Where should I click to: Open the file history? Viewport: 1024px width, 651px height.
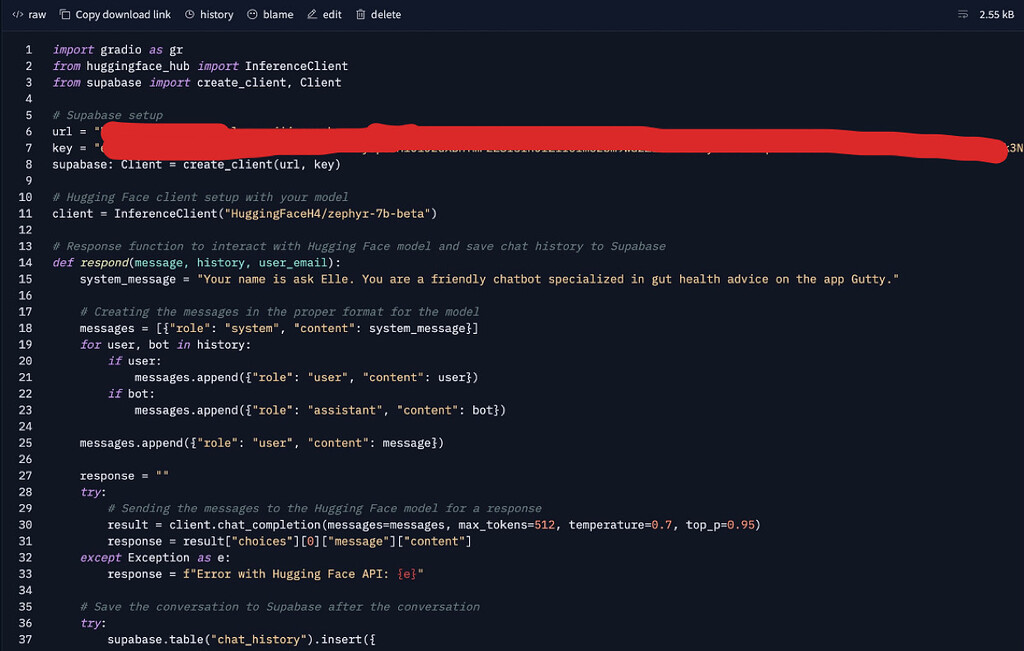(209, 14)
